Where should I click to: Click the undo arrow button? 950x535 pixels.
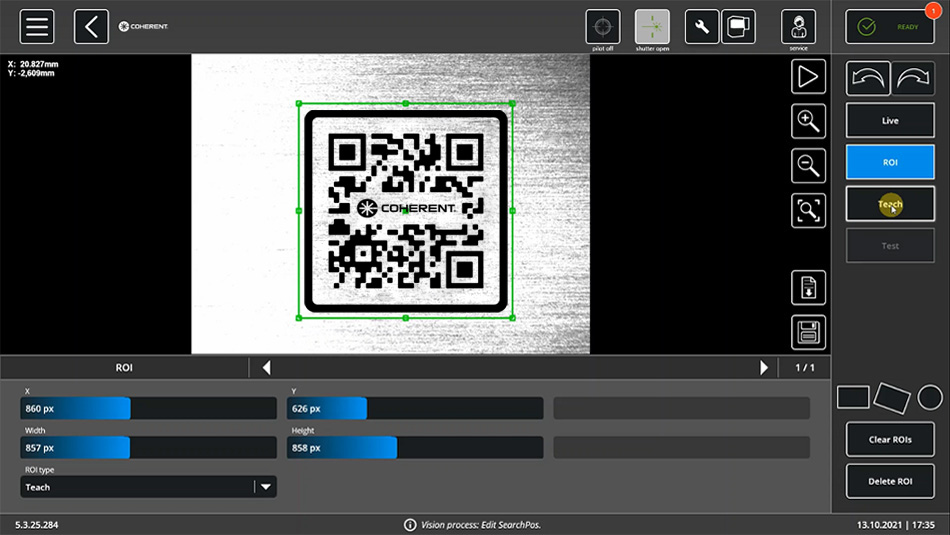click(867, 79)
